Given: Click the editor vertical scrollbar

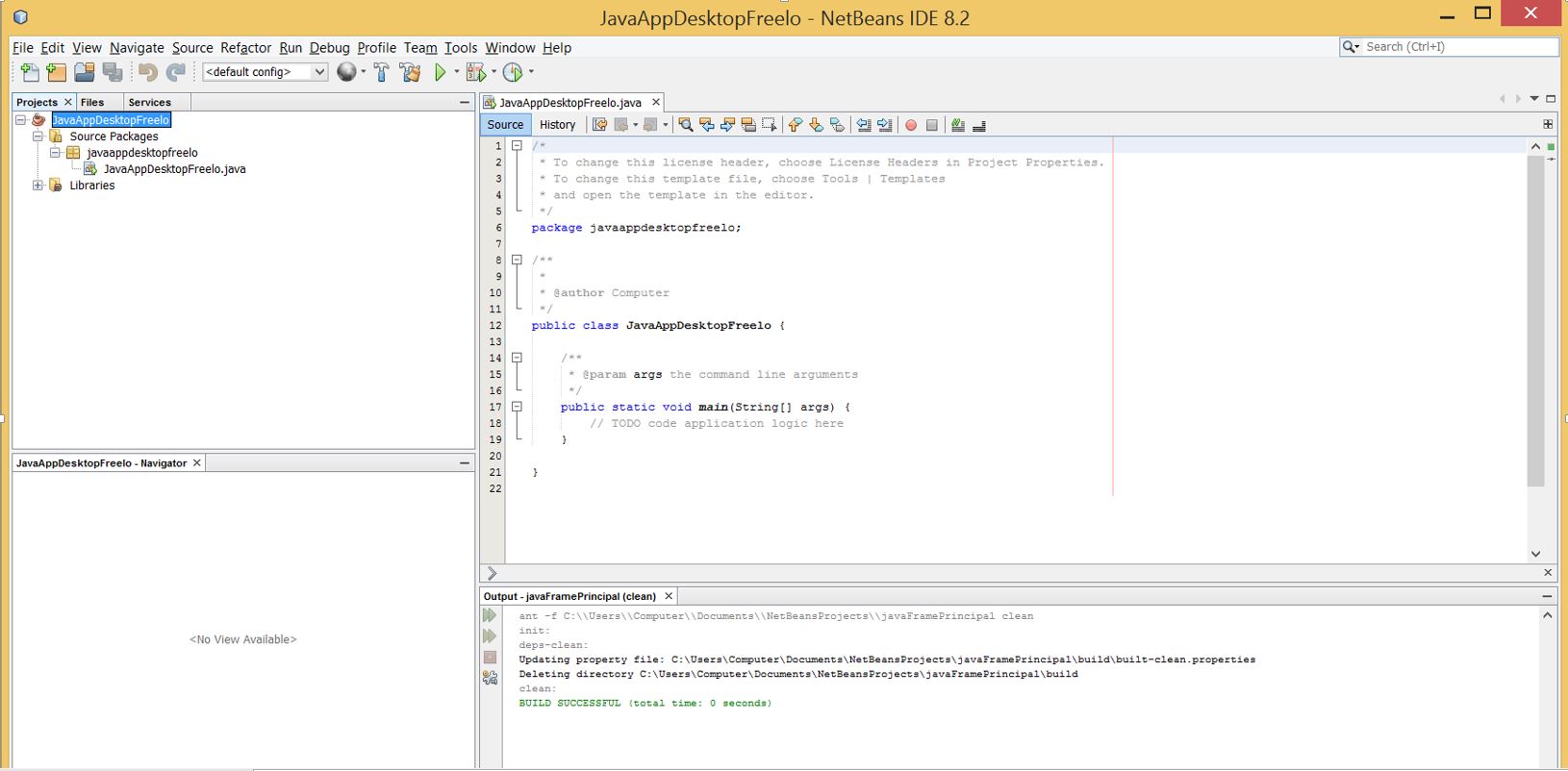Looking at the screenshot, I should click(1535, 320).
